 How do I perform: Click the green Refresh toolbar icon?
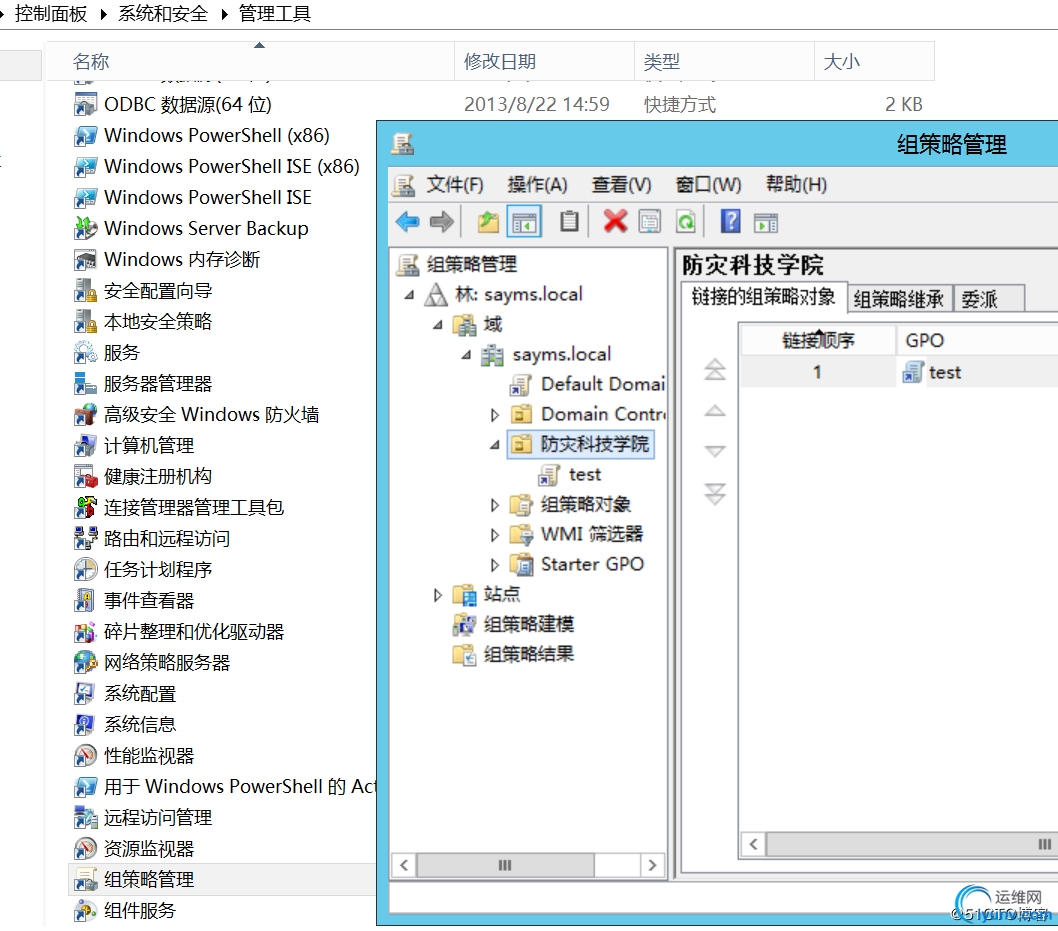coord(686,221)
